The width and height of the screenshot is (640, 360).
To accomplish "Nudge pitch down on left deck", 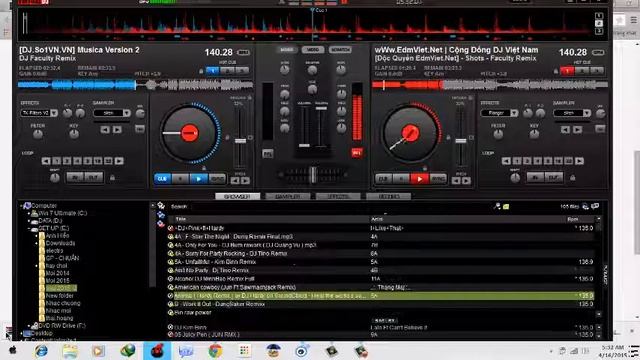I will click(235, 180).
